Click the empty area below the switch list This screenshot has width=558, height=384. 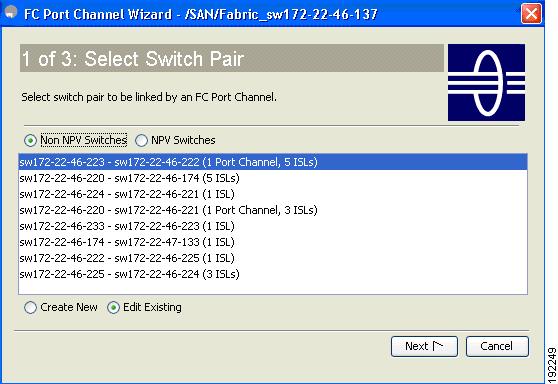pyautogui.click(x=273, y=288)
